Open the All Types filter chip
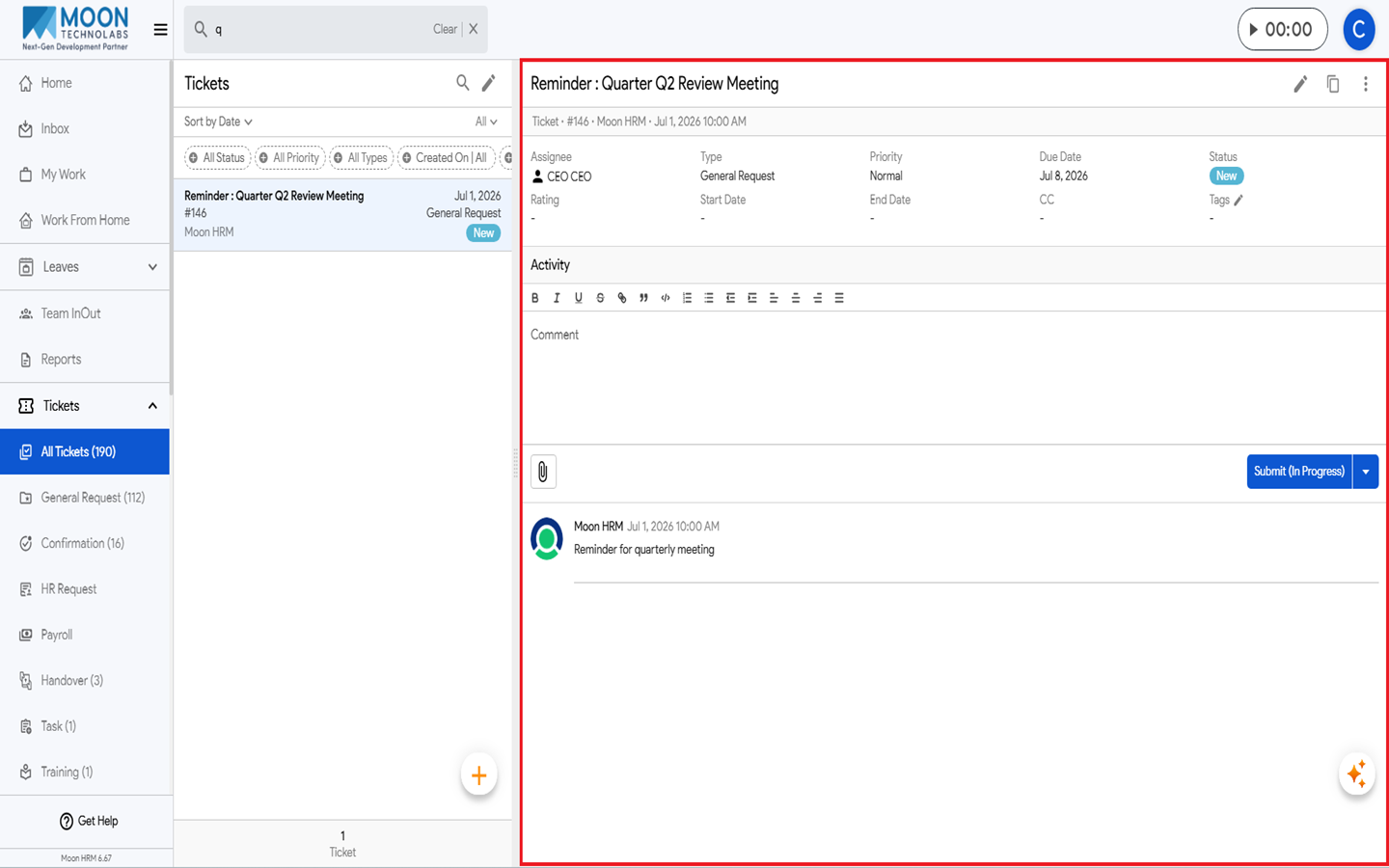The height and width of the screenshot is (868, 1389). [x=362, y=158]
